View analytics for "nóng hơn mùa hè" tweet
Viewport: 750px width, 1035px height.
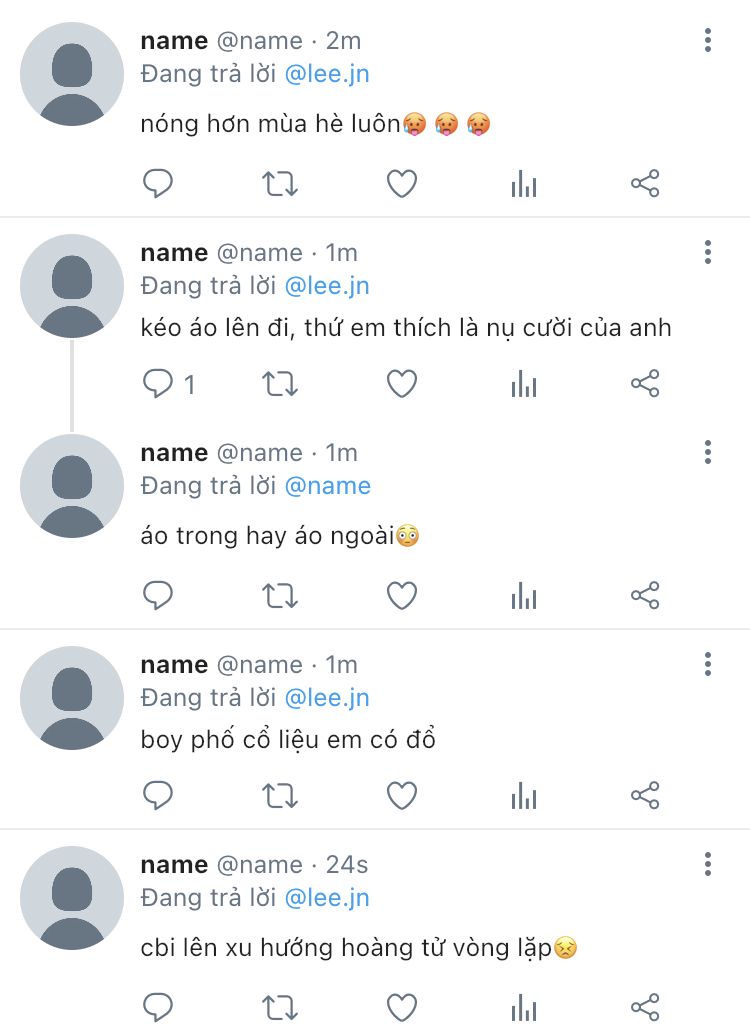[524, 184]
